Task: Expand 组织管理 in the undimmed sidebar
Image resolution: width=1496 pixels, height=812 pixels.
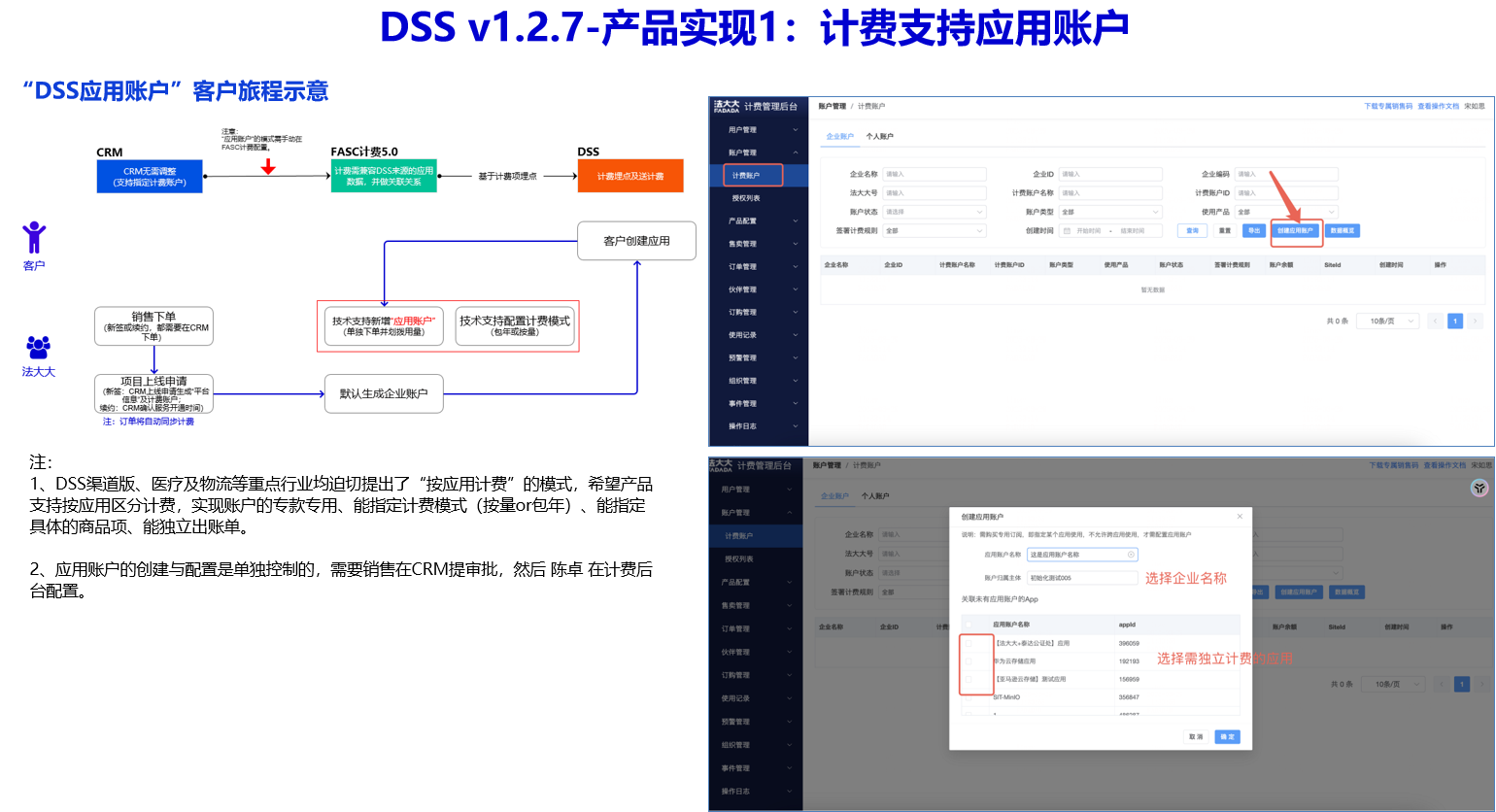Action: [760, 381]
